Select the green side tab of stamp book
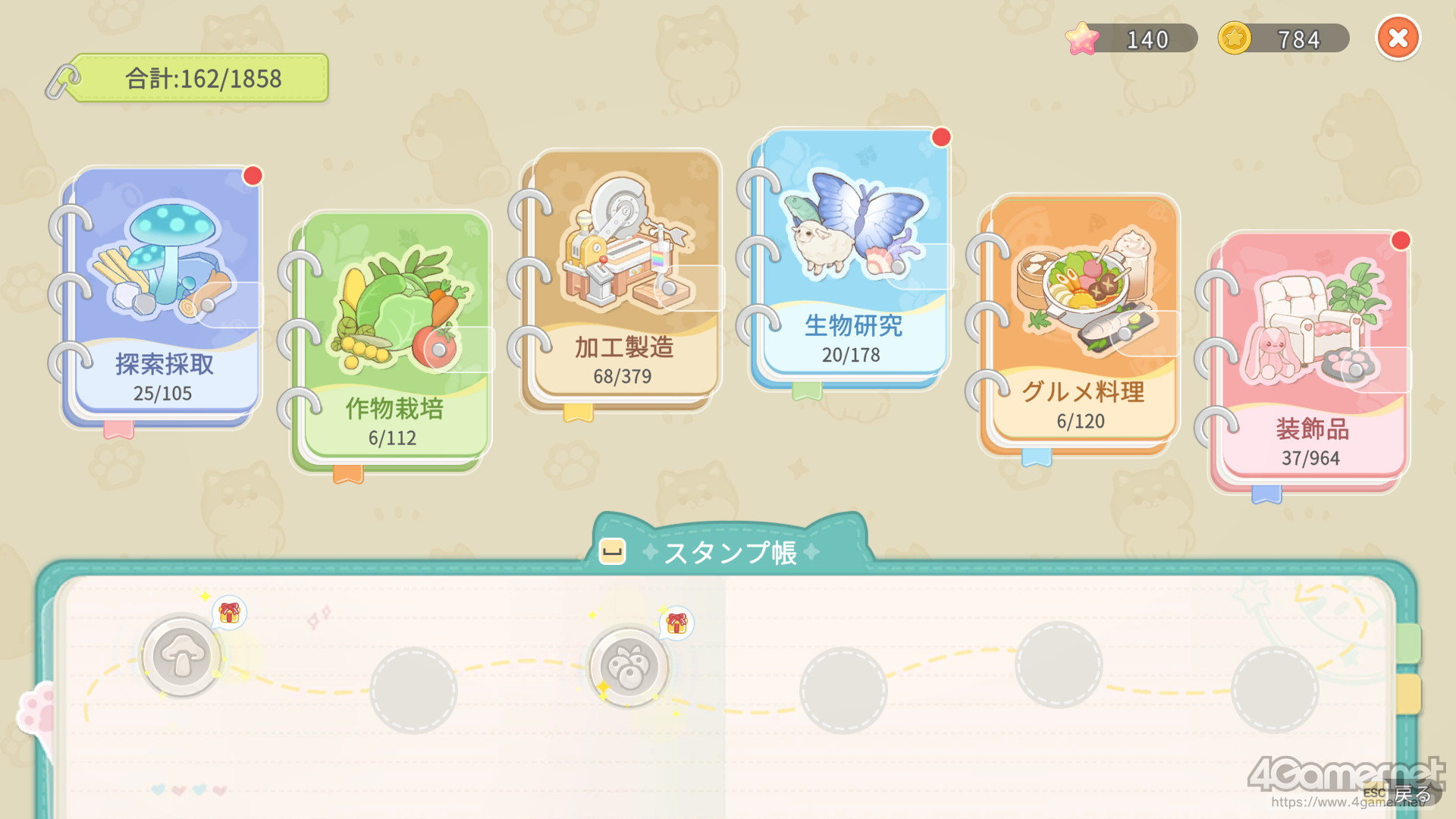 coord(1408,644)
